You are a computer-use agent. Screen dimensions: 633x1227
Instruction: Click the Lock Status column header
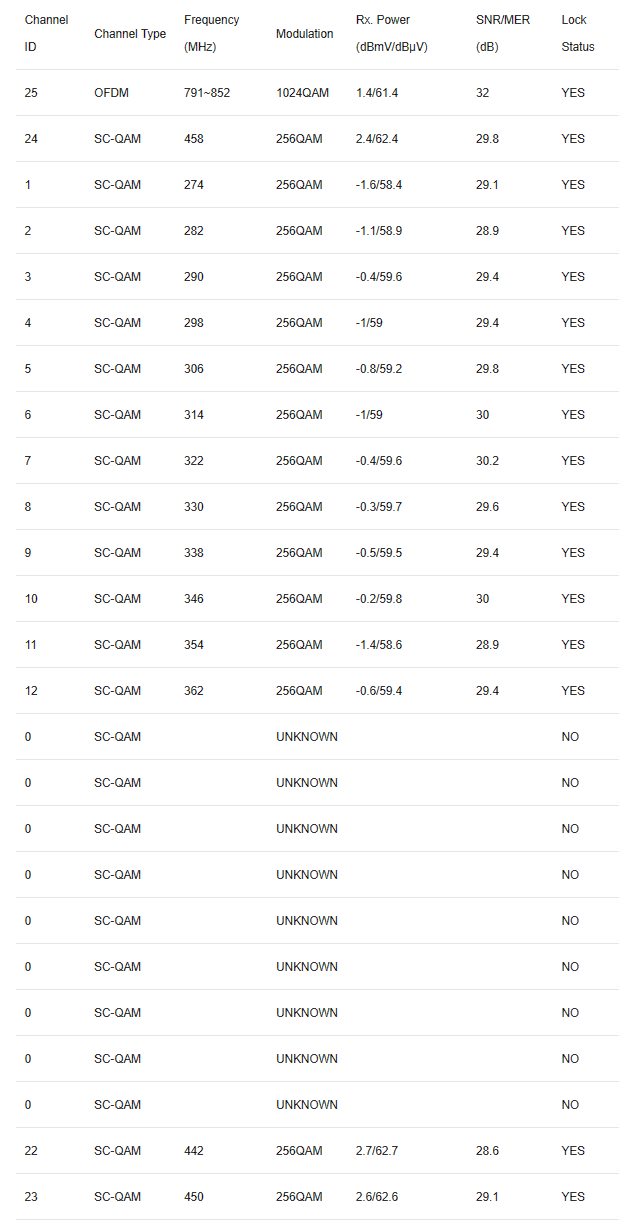point(578,34)
